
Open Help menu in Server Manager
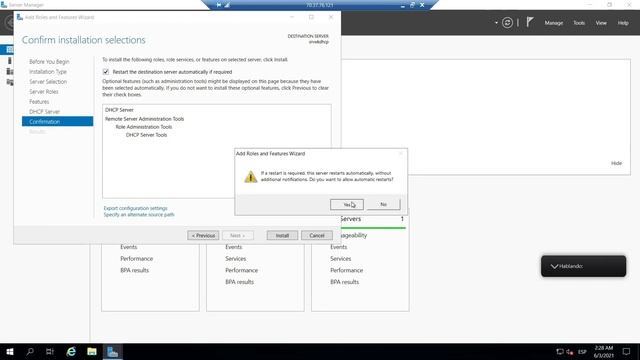(623, 23)
